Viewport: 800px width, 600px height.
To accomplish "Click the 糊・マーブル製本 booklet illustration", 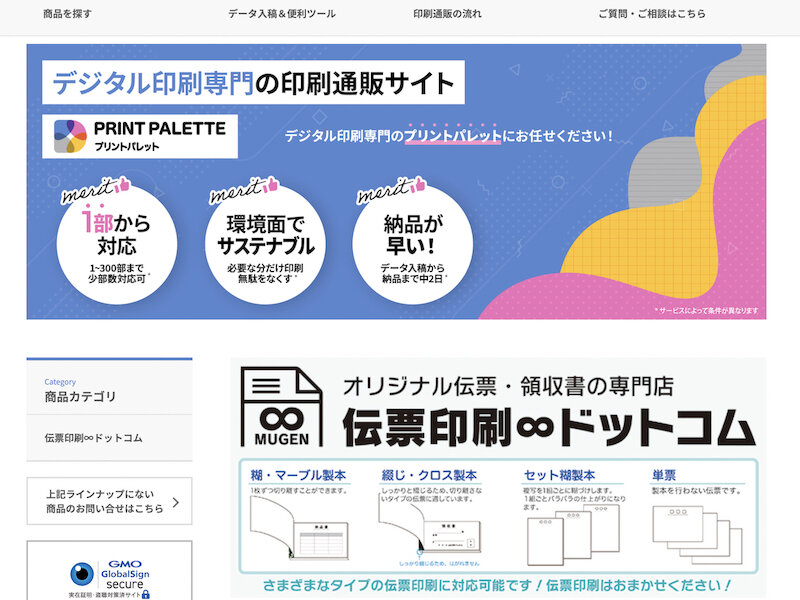I will pyautogui.click(x=299, y=528).
